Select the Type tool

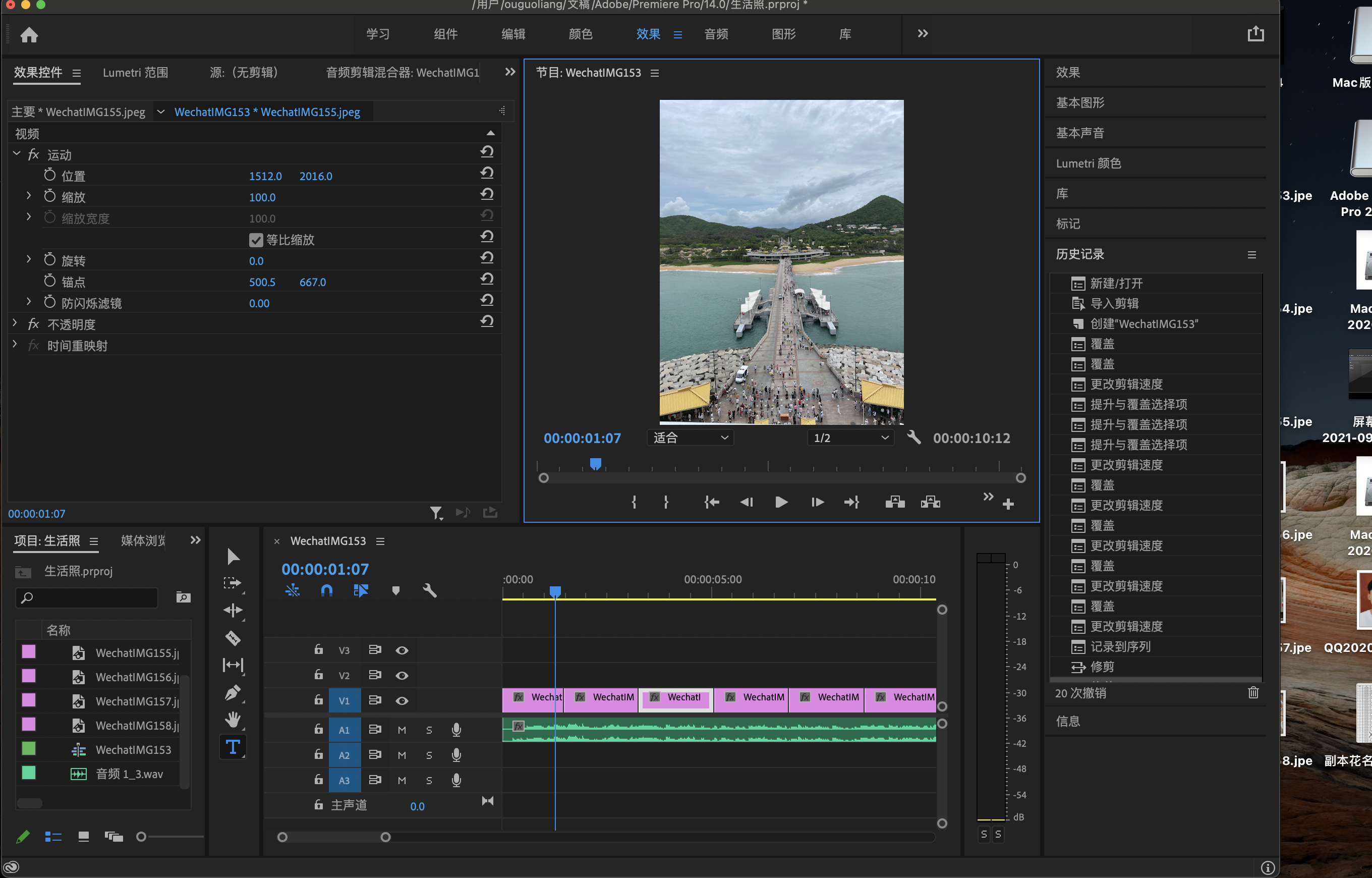(233, 747)
